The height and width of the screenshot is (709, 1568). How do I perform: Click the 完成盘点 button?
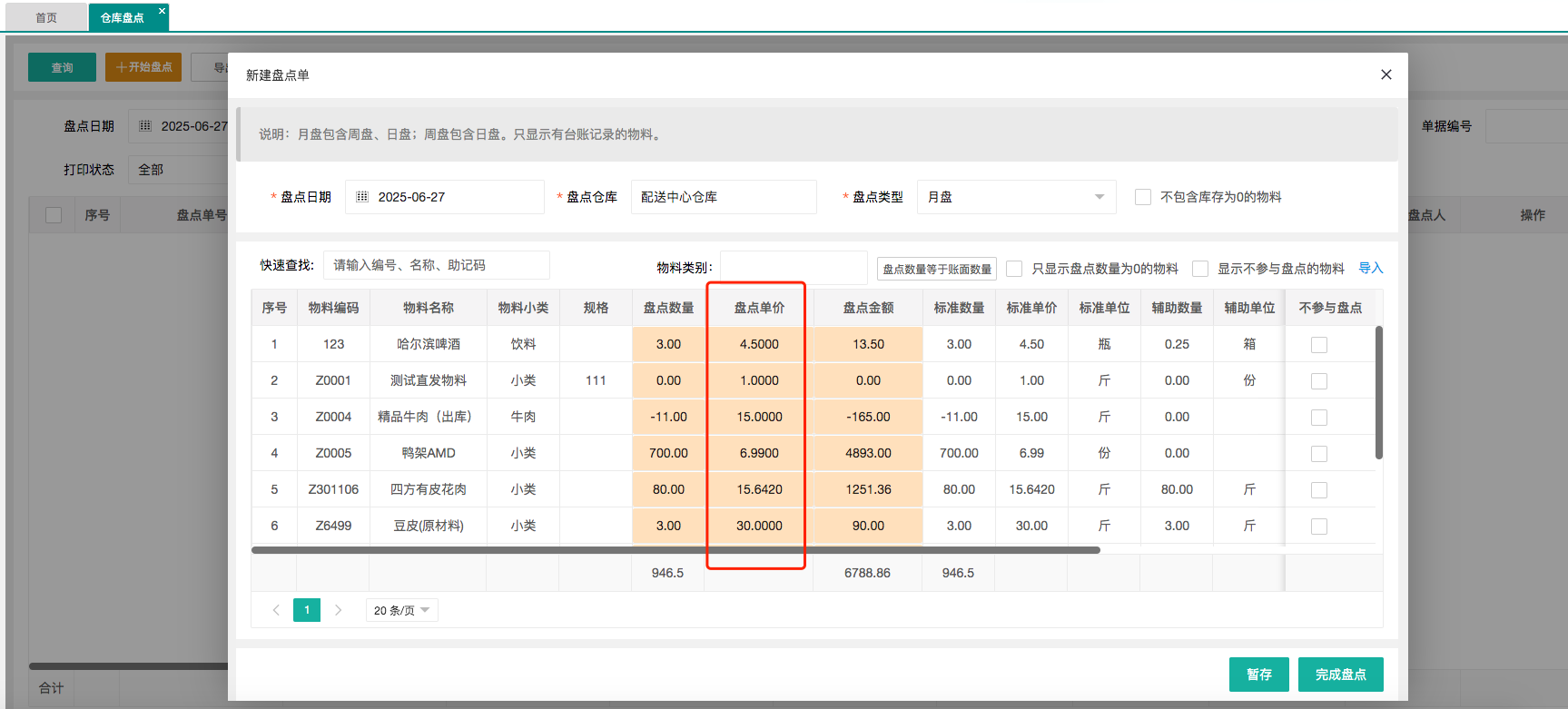tap(1340, 675)
